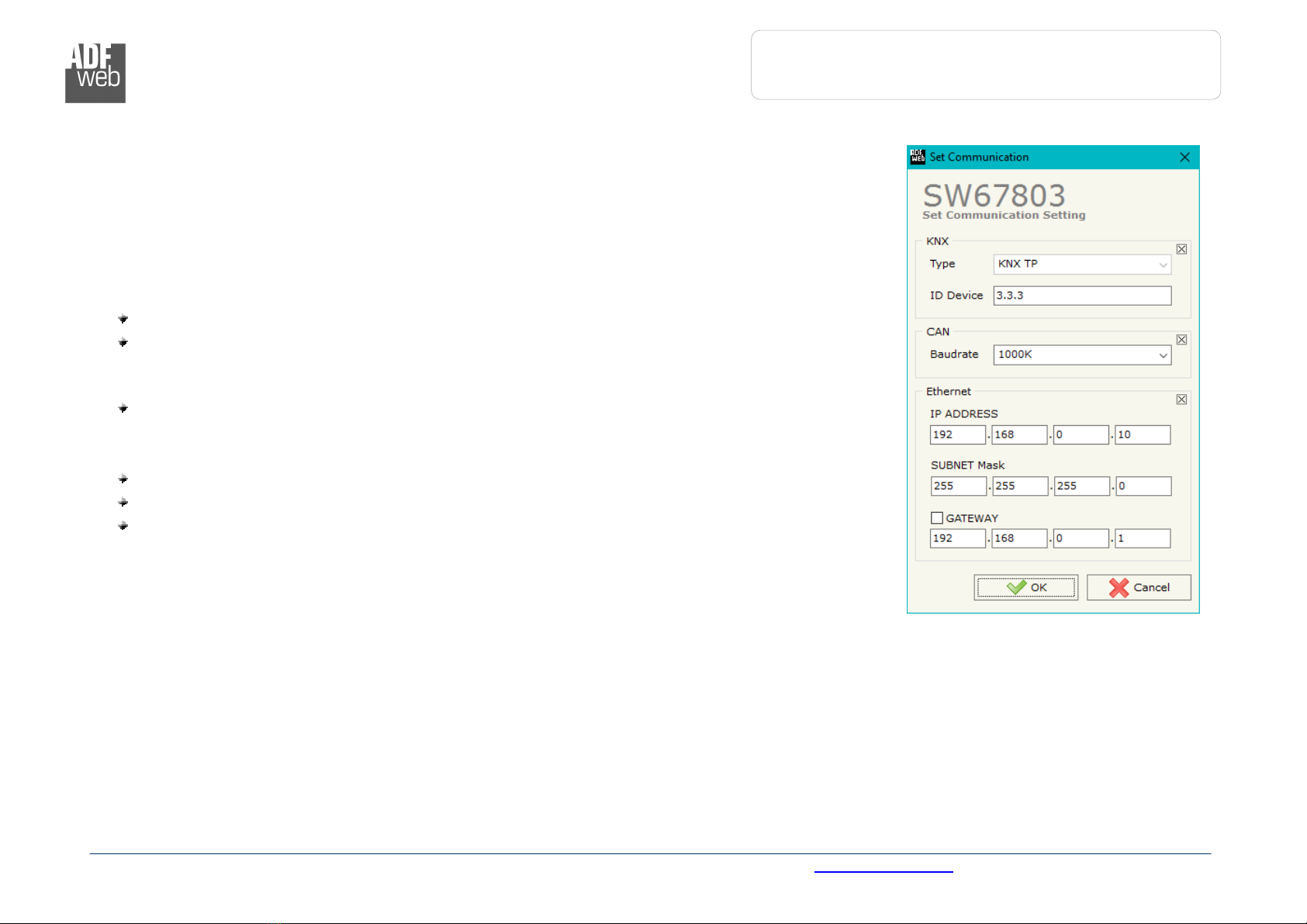Toggle the CAN section checkbox
Image resolution: width=1307 pixels, height=924 pixels.
(1181, 340)
